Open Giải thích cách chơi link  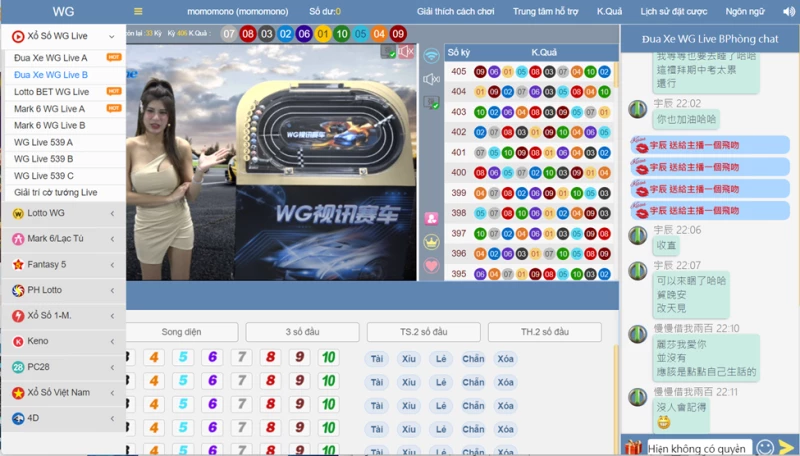pyautogui.click(x=455, y=11)
